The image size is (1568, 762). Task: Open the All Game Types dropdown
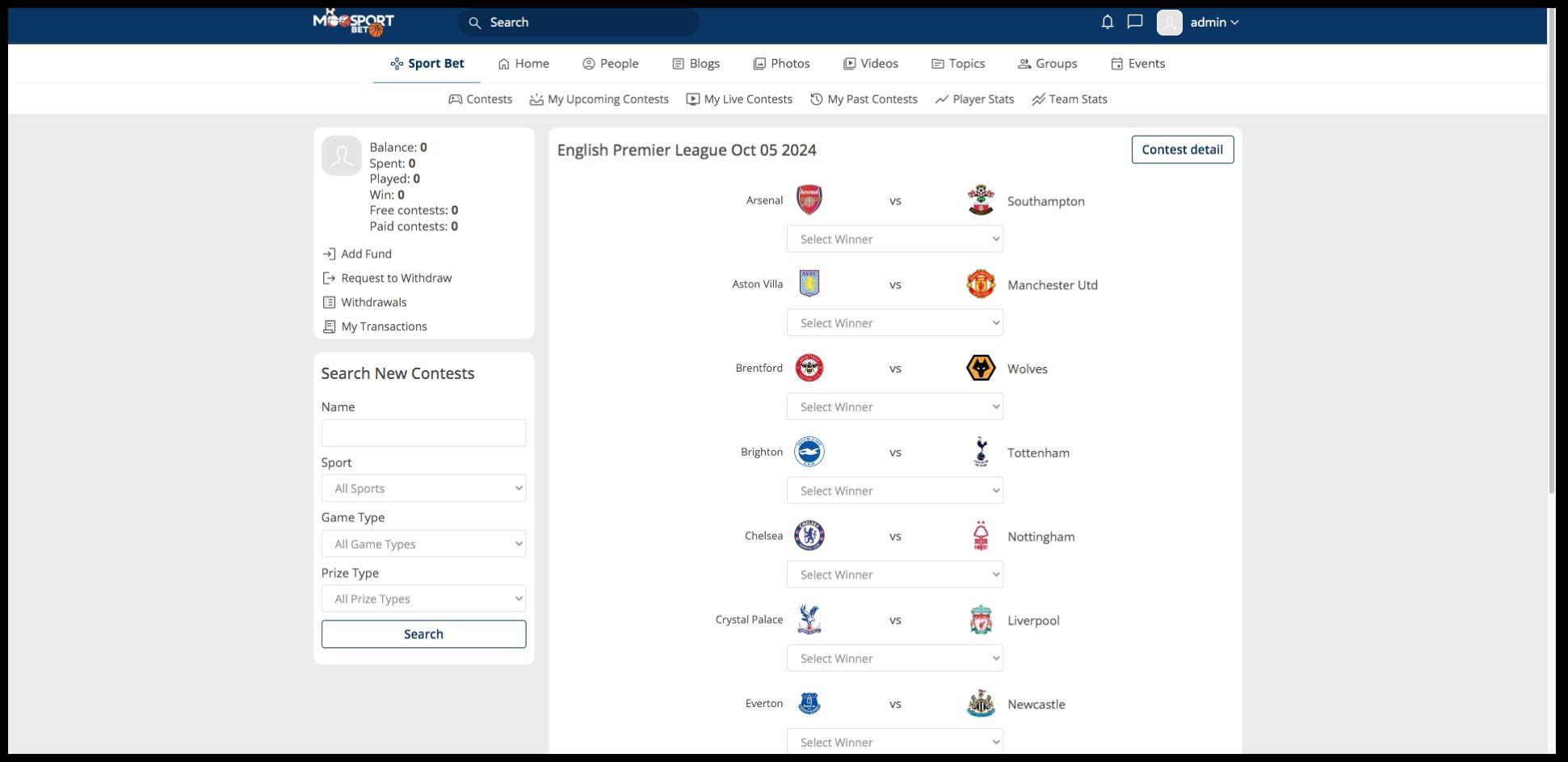click(423, 544)
